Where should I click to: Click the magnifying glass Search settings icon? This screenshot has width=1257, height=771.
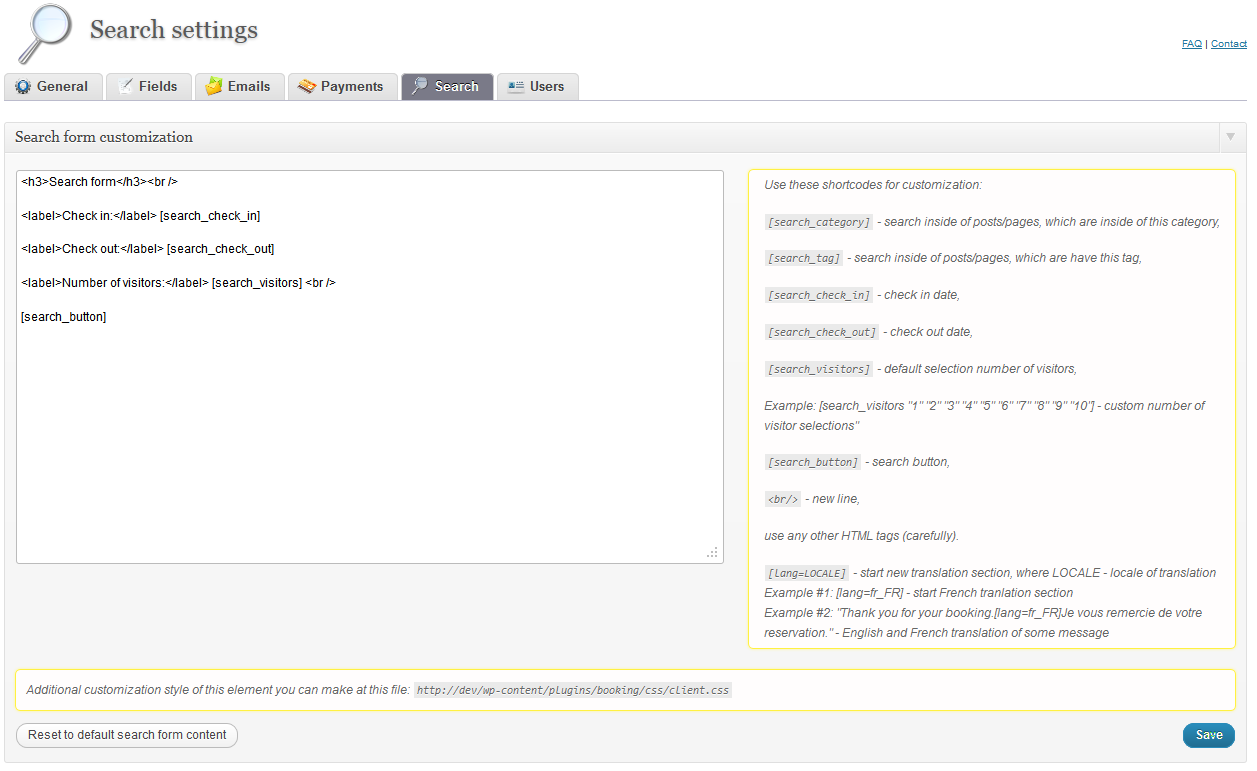point(45,33)
